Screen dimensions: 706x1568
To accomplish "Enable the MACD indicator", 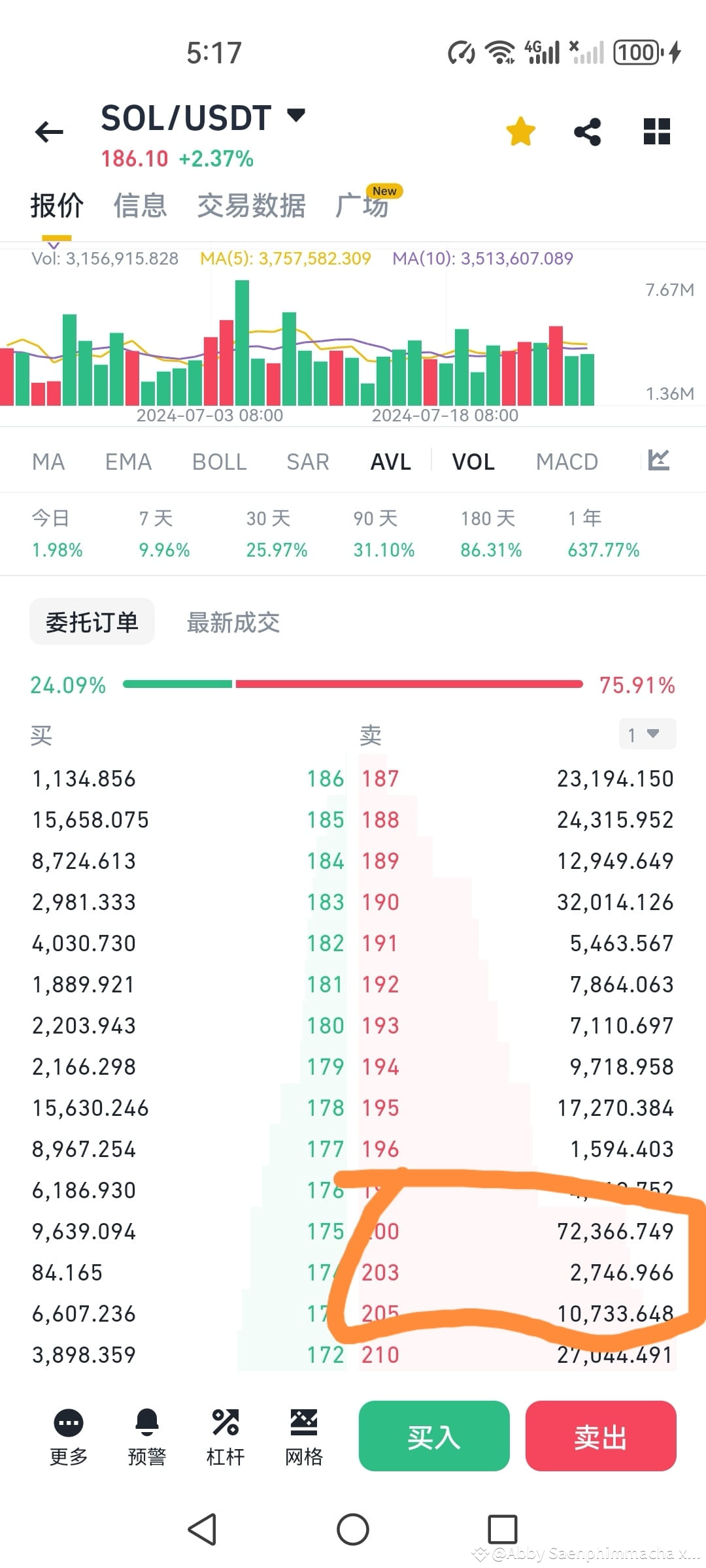I will tap(566, 461).
